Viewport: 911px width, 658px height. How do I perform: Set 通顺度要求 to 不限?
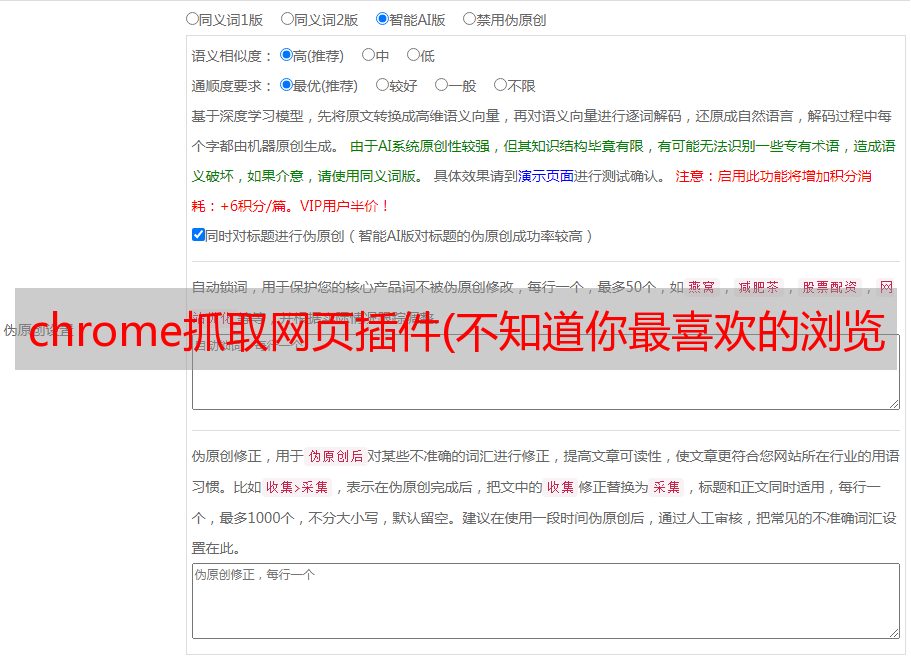(x=500, y=85)
